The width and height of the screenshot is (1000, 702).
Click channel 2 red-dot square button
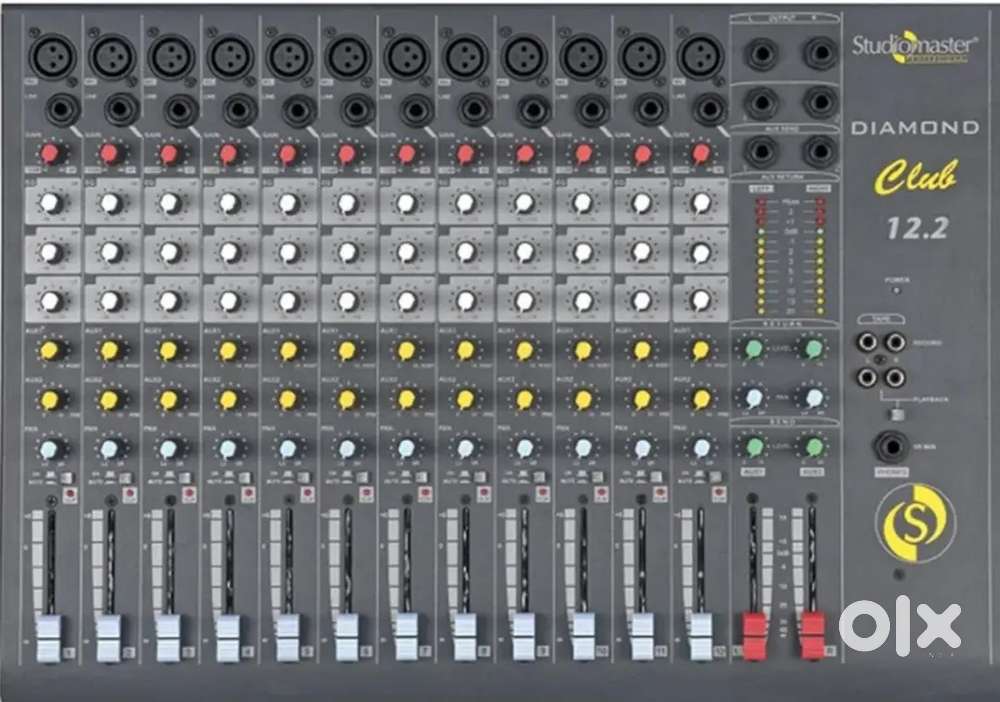click(x=129, y=494)
